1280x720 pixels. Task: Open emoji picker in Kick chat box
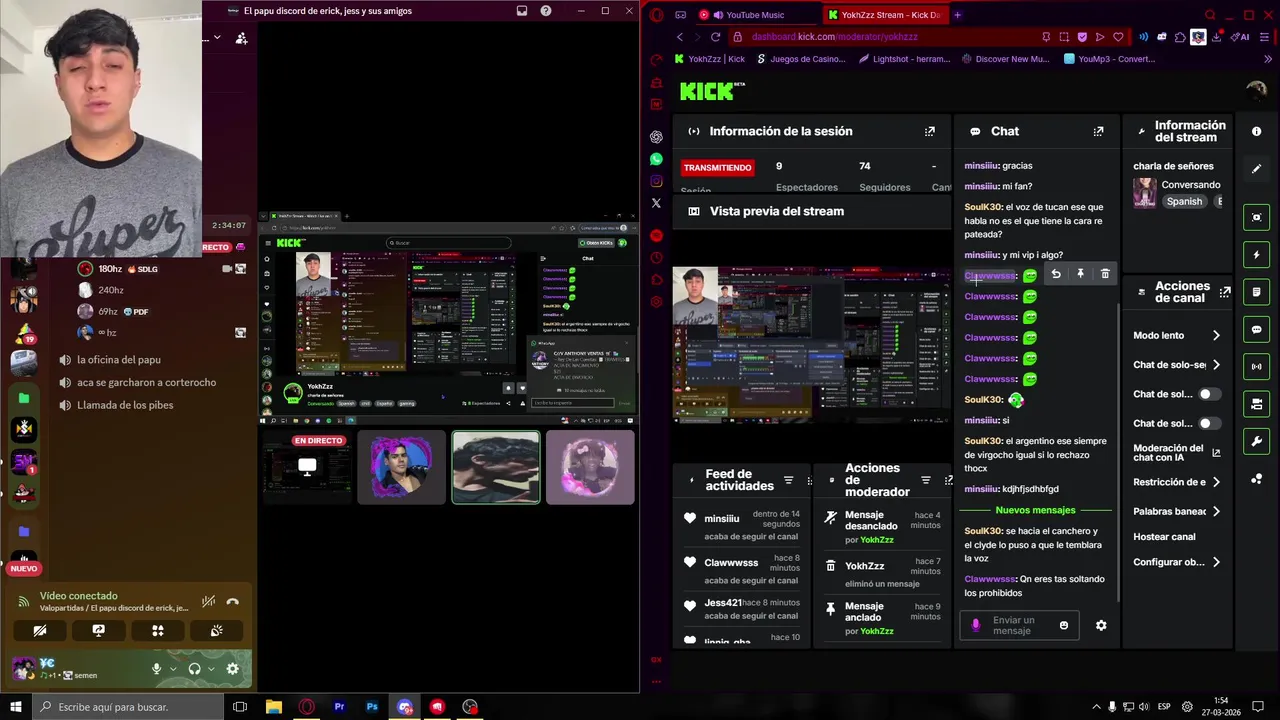tap(1063, 625)
